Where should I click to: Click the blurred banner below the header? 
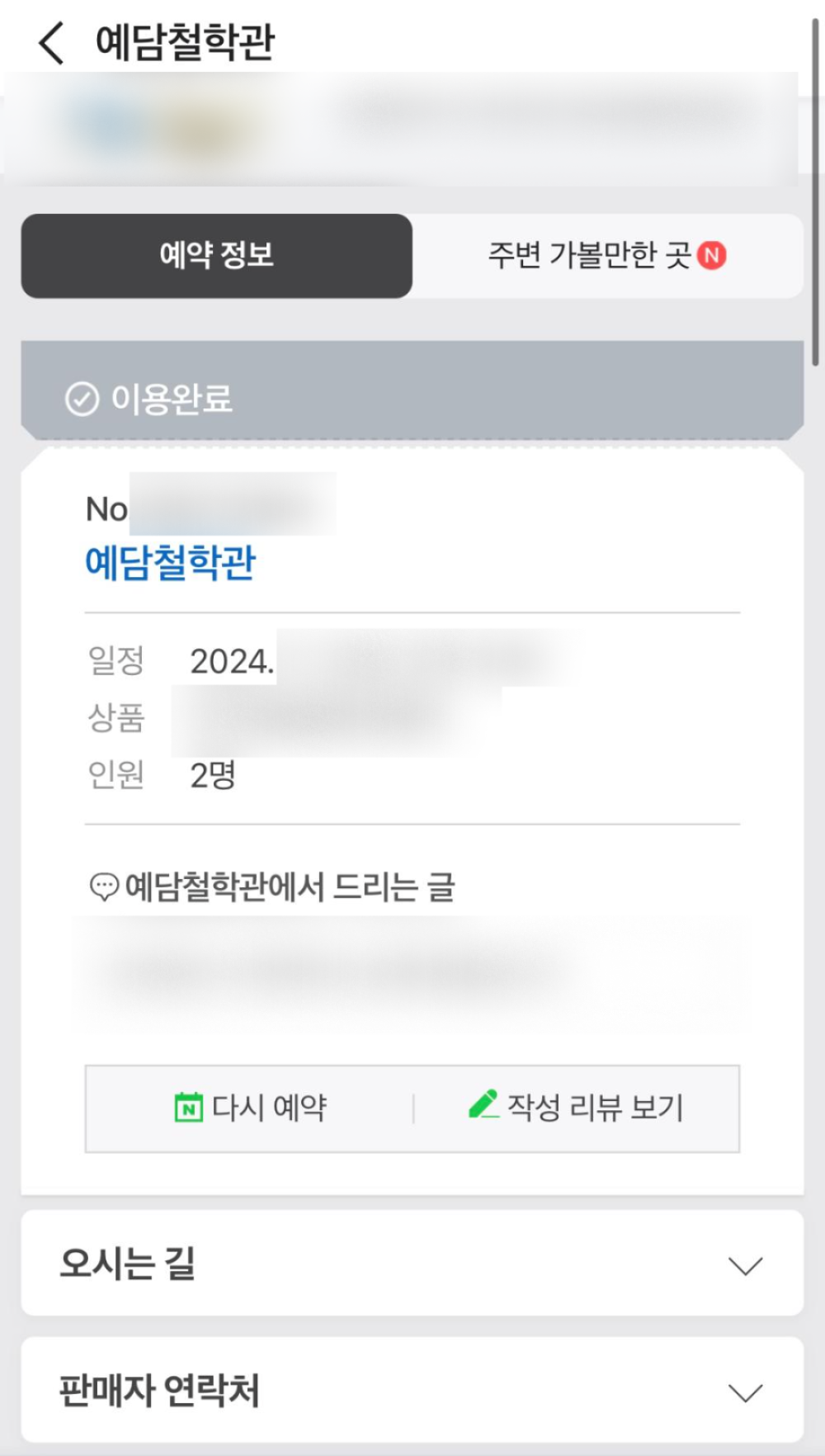click(x=401, y=128)
